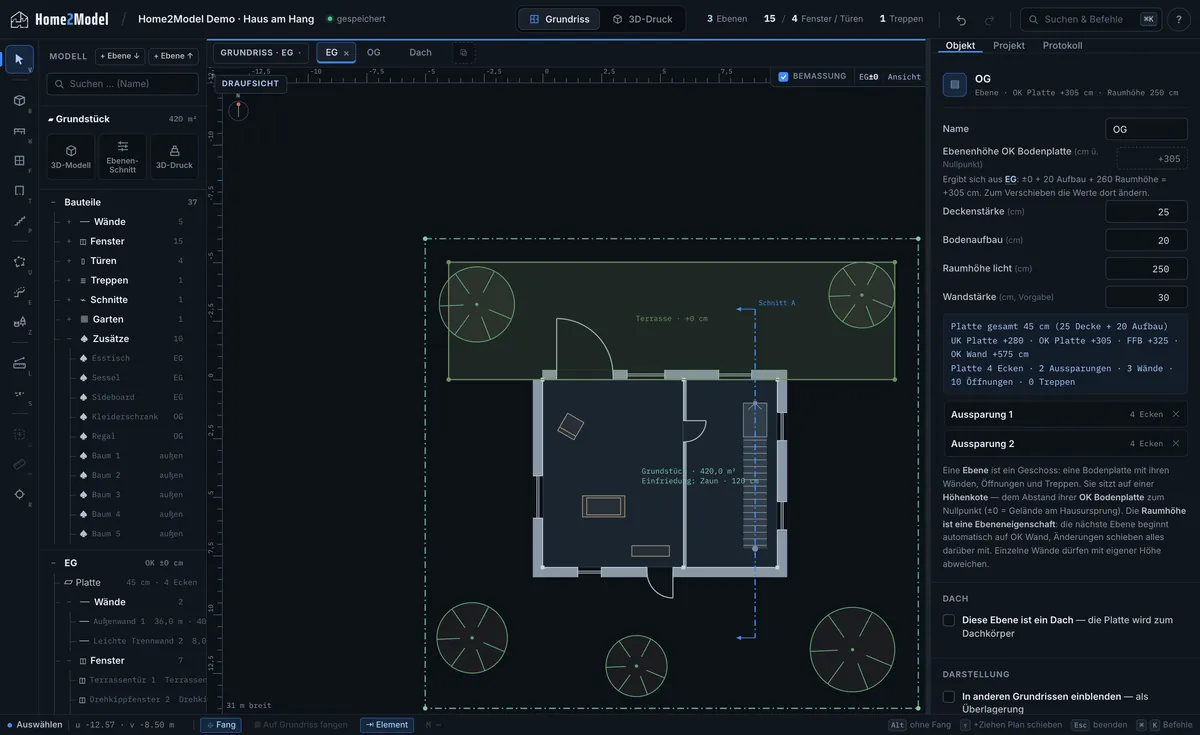Expand the Türen group

coord(69,261)
